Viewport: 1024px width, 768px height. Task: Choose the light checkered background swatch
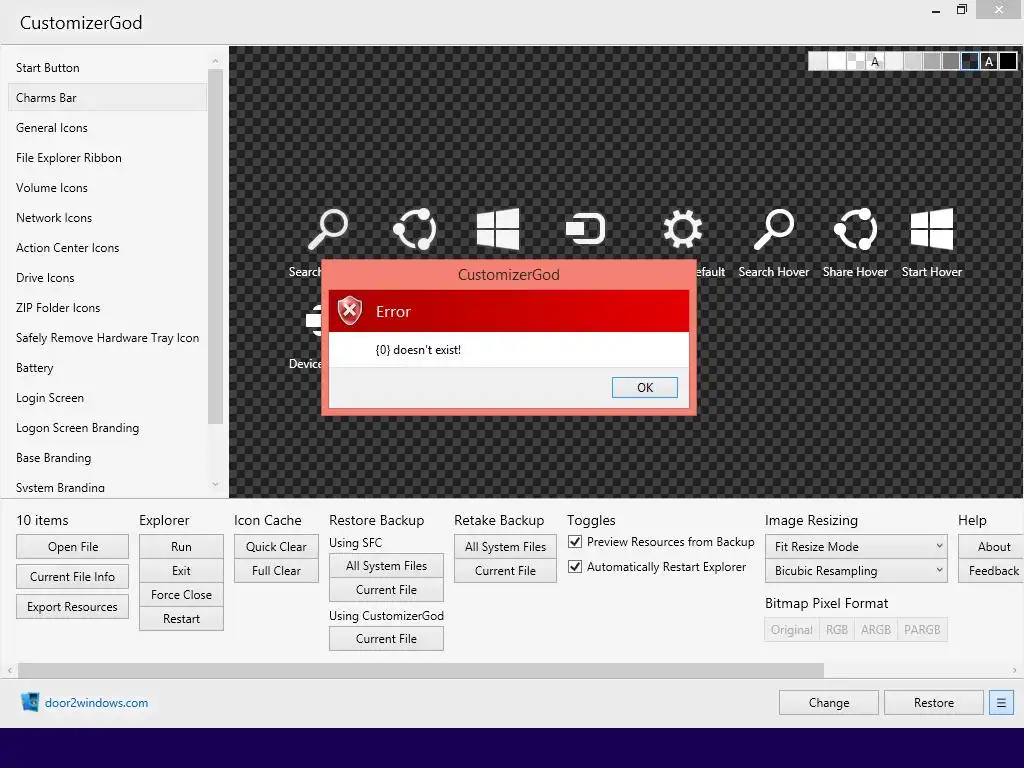click(856, 61)
